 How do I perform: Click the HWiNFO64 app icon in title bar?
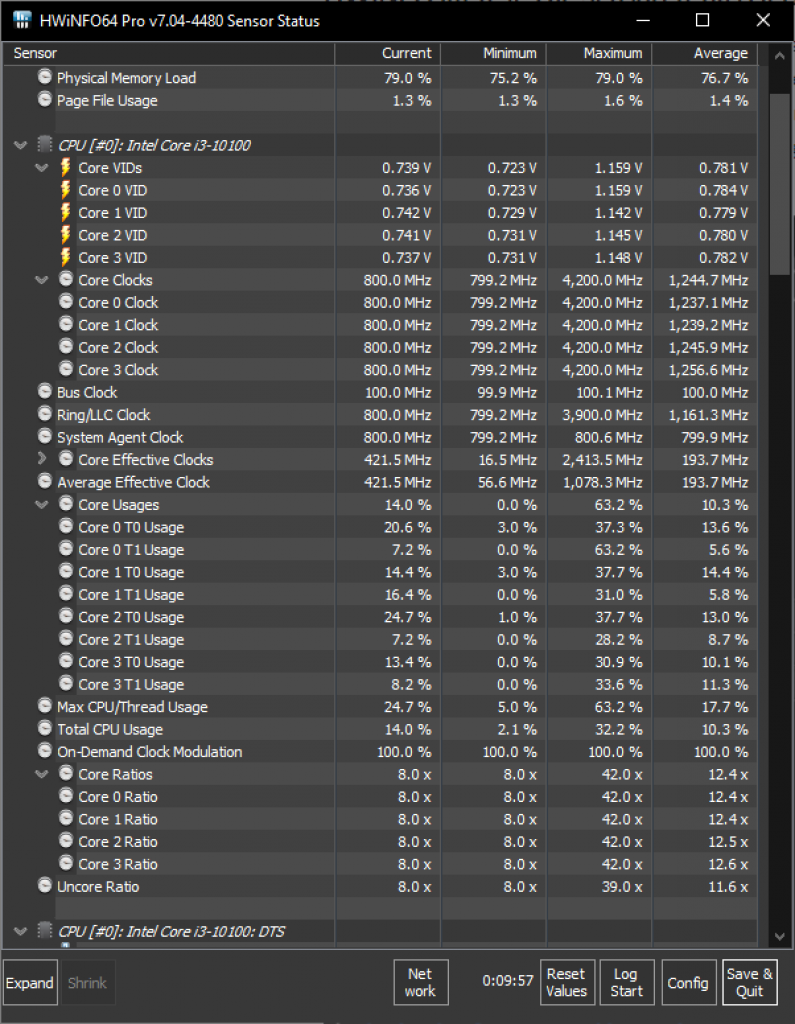[22, 20]
